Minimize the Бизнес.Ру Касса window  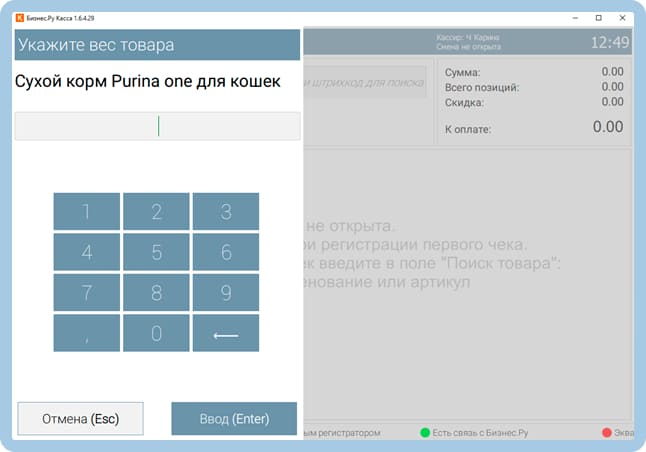point(575,18)
